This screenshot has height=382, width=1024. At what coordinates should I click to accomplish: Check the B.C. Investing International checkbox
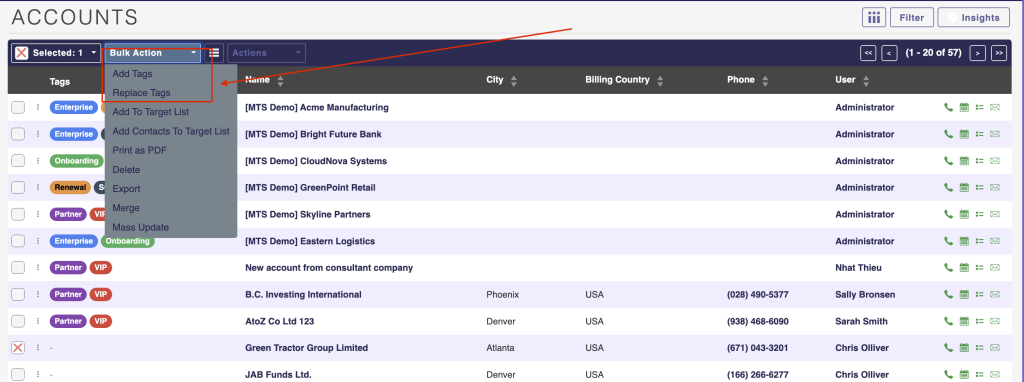click(18, 294)
